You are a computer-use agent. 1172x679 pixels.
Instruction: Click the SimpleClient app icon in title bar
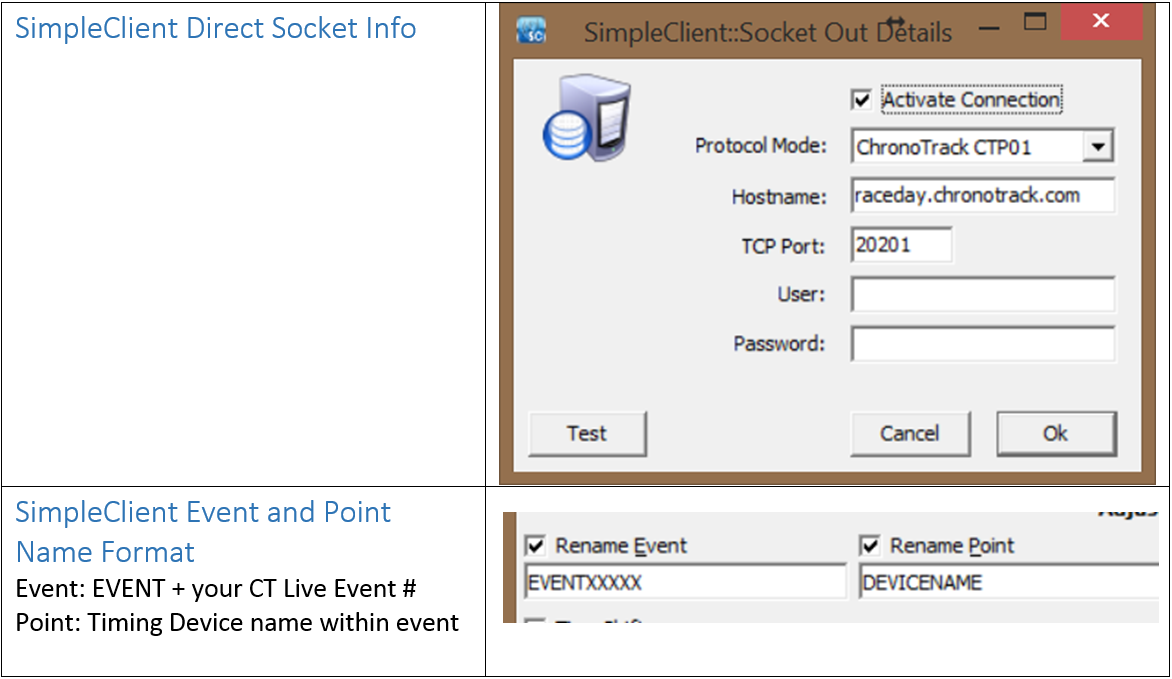tap(531, 31)
